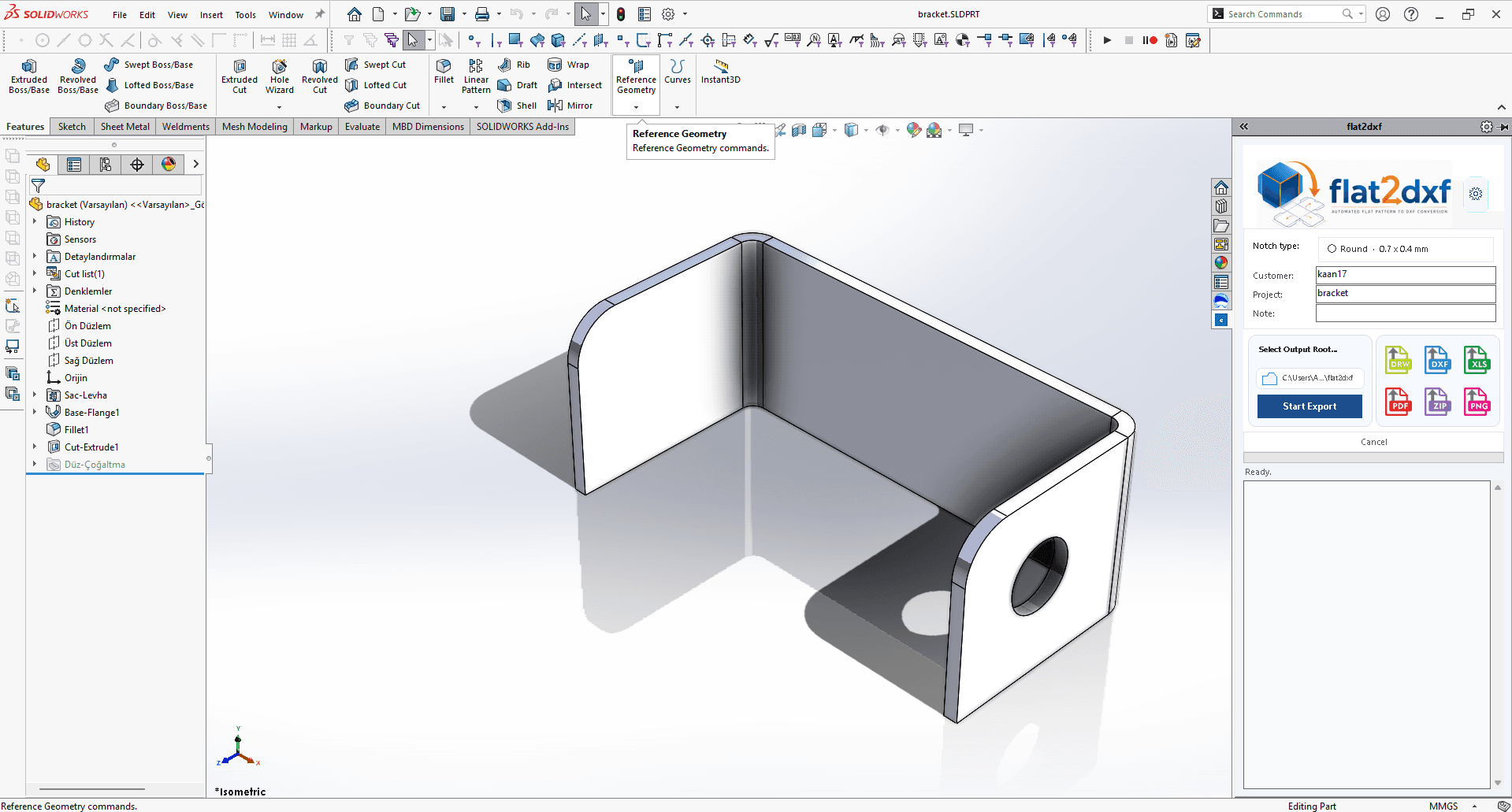Pin the menu bar with the pushpin
Image resolution: width=1512 pixels, height=812 pixels.
320,14
